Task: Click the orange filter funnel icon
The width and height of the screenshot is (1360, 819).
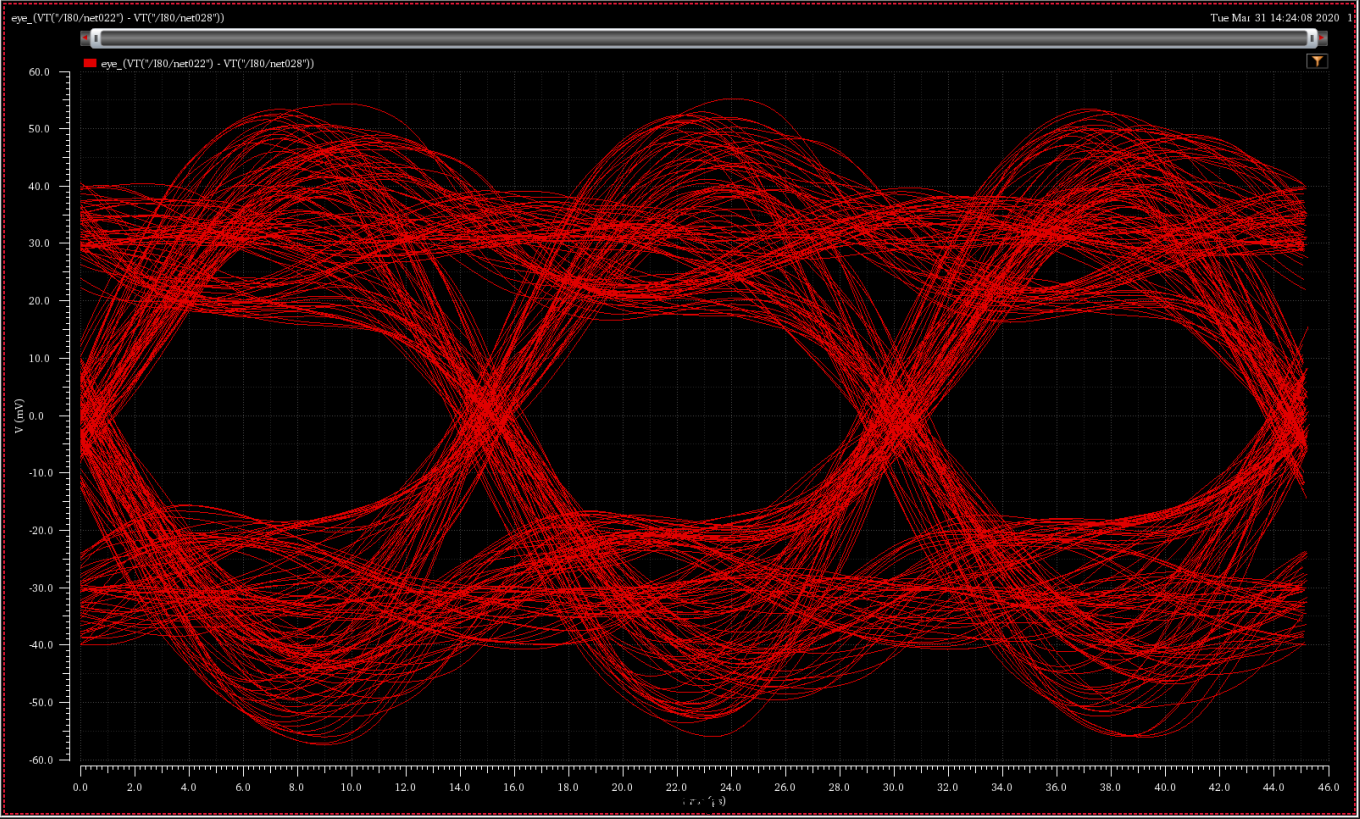Action: point(1317,61)
